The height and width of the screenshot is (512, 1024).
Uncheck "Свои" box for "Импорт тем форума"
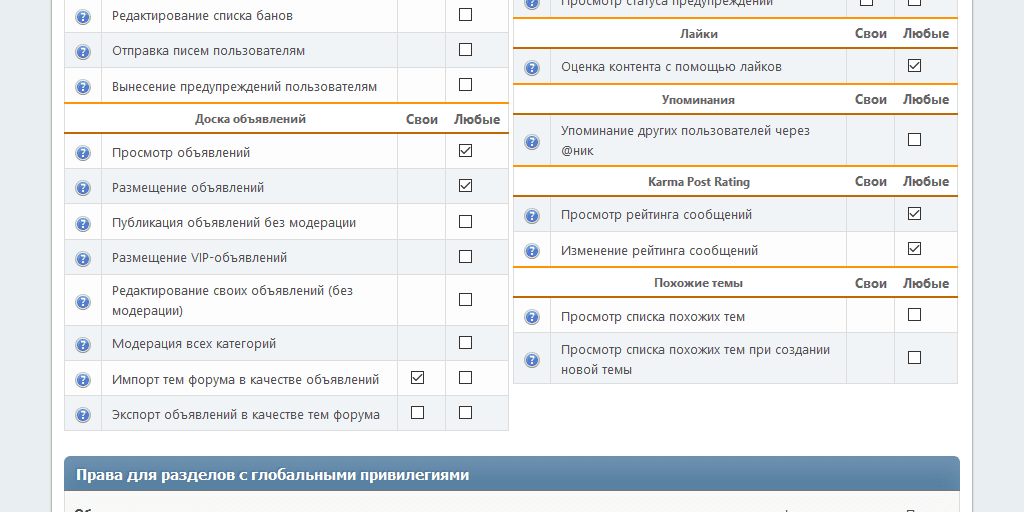(x=418, y=378)
